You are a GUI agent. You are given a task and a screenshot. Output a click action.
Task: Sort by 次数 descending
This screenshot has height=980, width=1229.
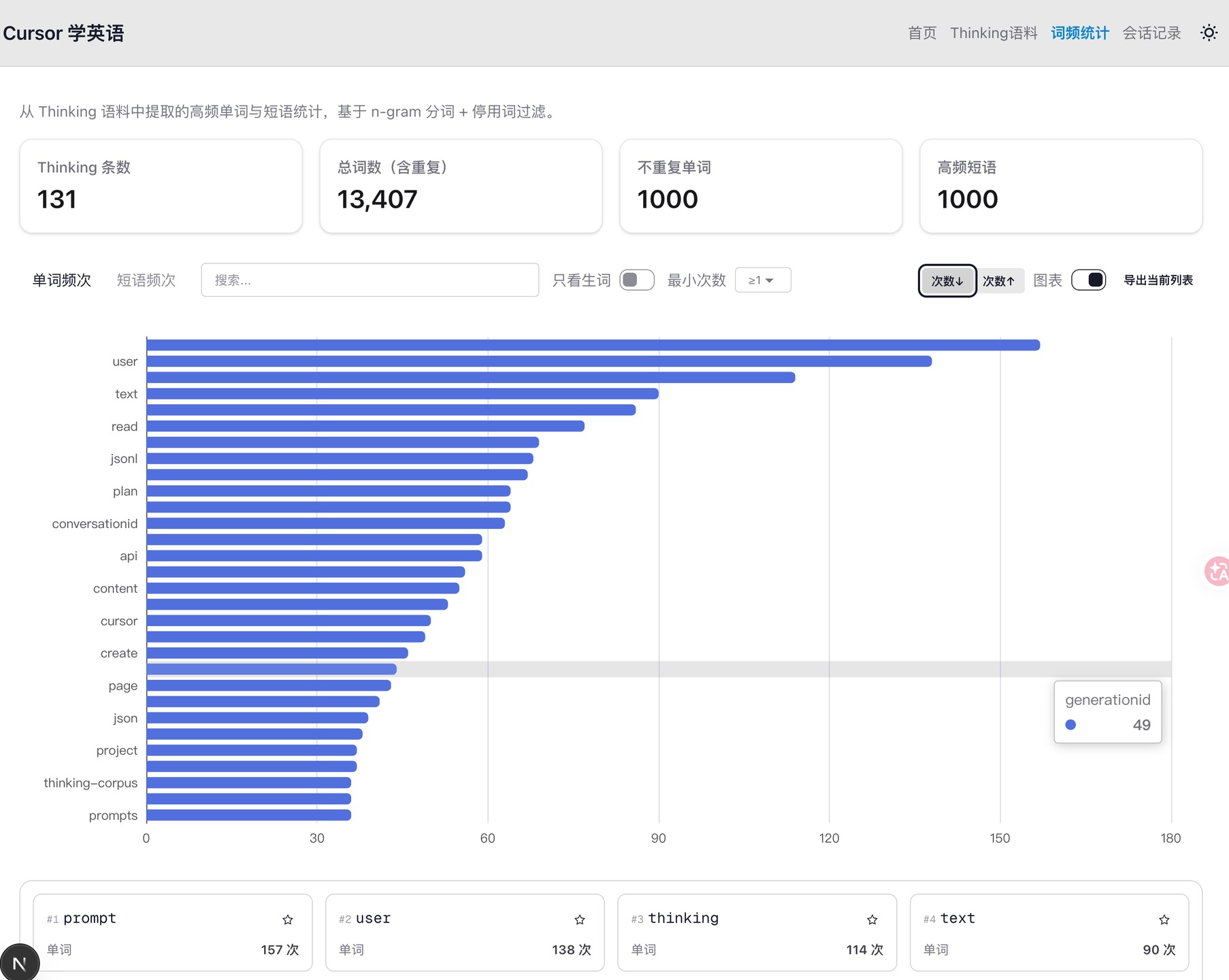pos(947,280)
